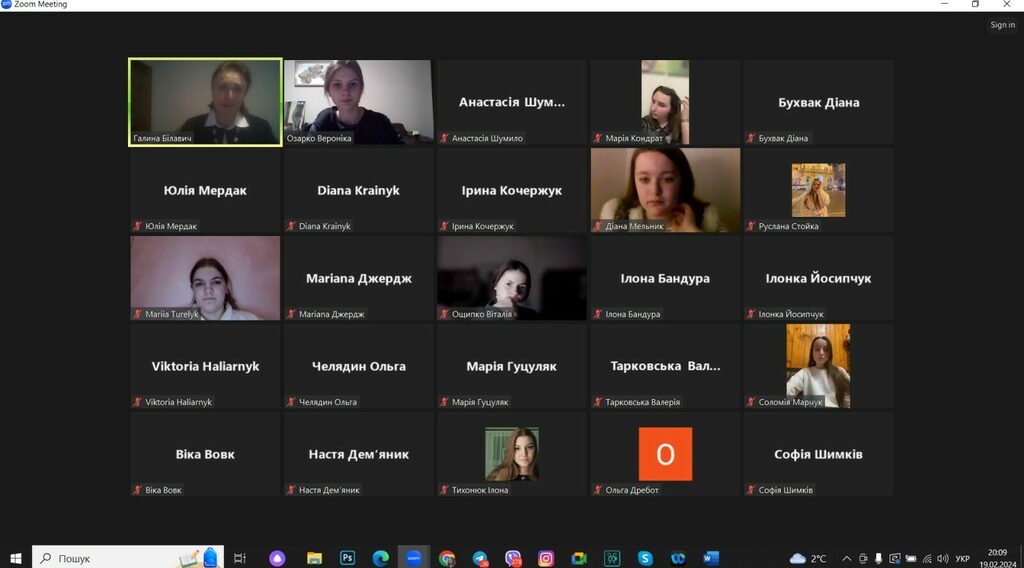Select Ольга Дребот's orange avatar tile
The width and height of the screenshot is (1024, 568).
[x=665, y=454]
